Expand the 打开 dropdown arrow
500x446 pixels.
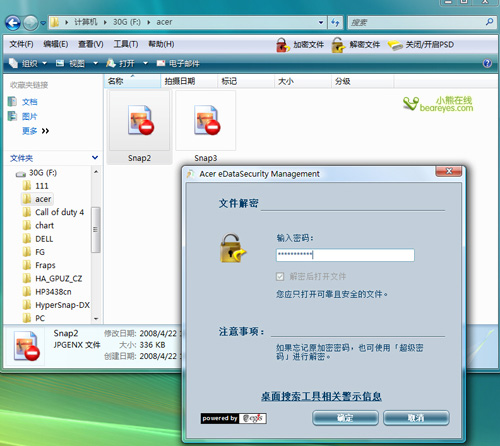[145, 63]
